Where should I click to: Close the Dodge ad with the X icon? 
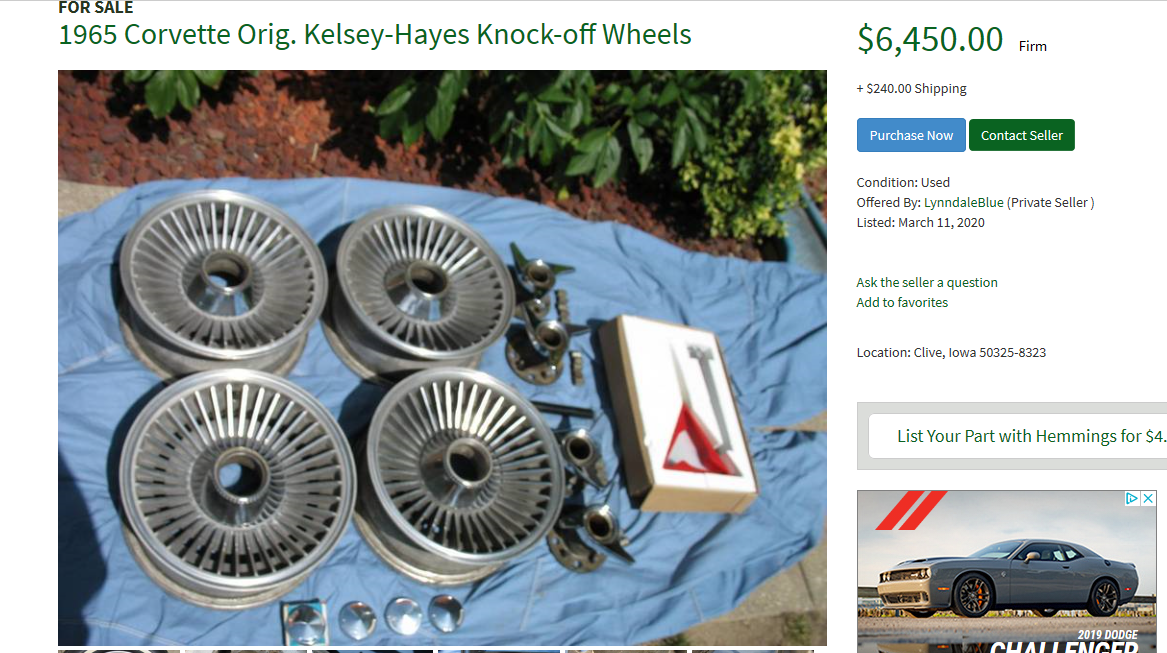pos(1148,498)
